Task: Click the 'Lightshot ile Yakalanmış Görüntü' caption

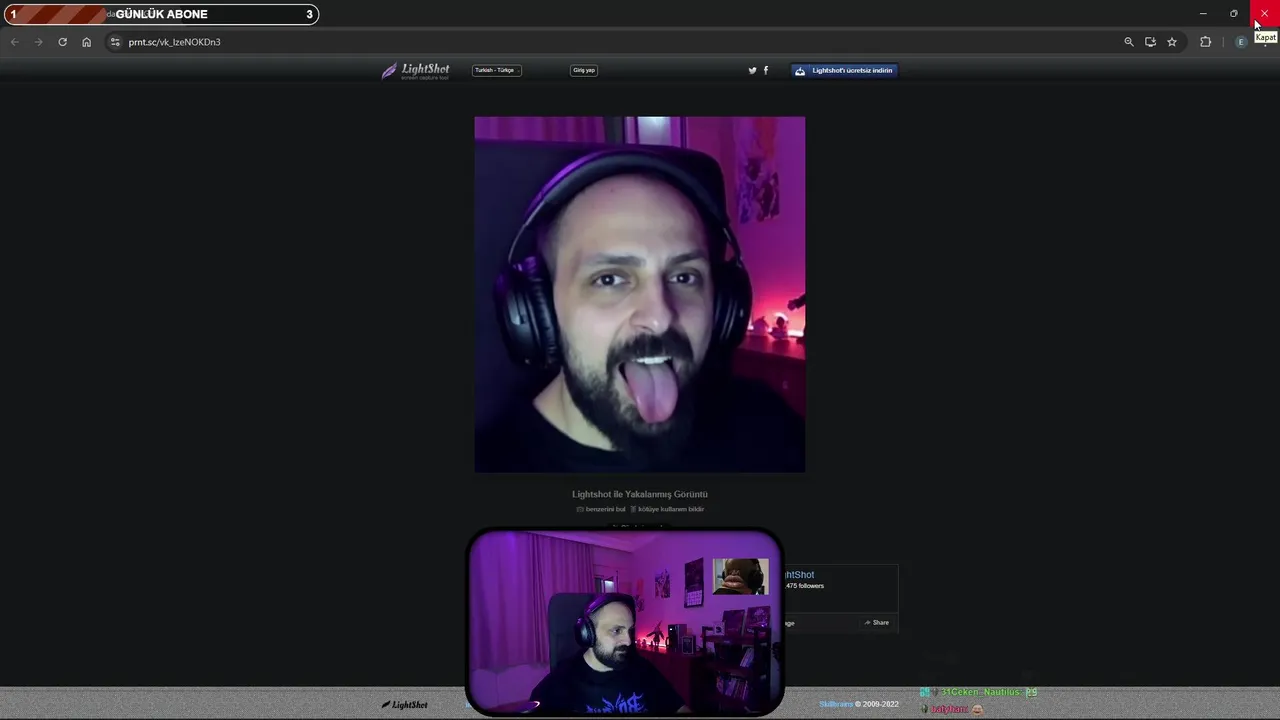Action: click(x=640, y=494)
